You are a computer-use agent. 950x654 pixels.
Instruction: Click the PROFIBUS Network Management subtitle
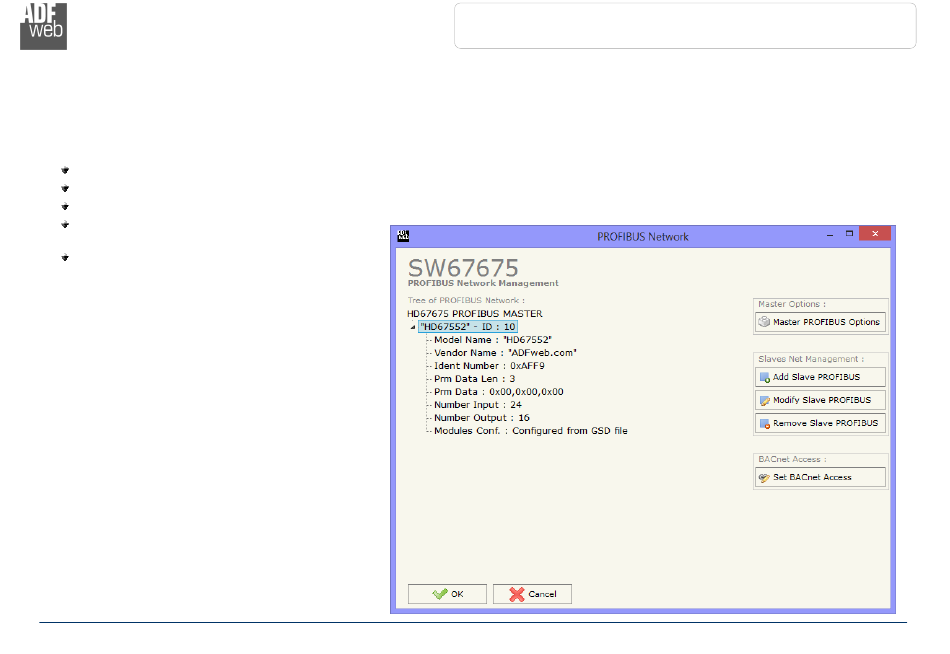tap(483, 283)
